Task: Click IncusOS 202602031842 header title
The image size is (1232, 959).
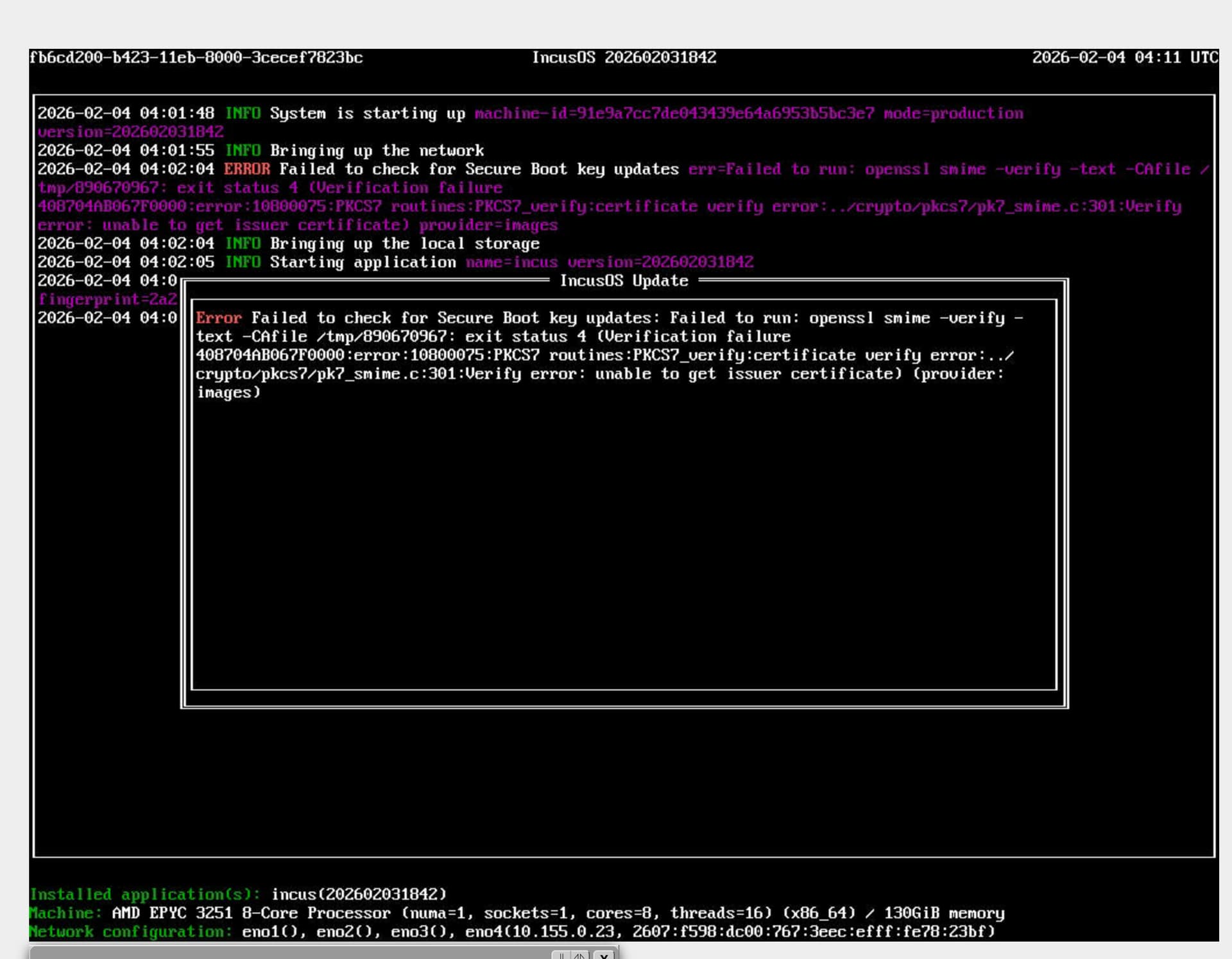Action: [624, 58]
